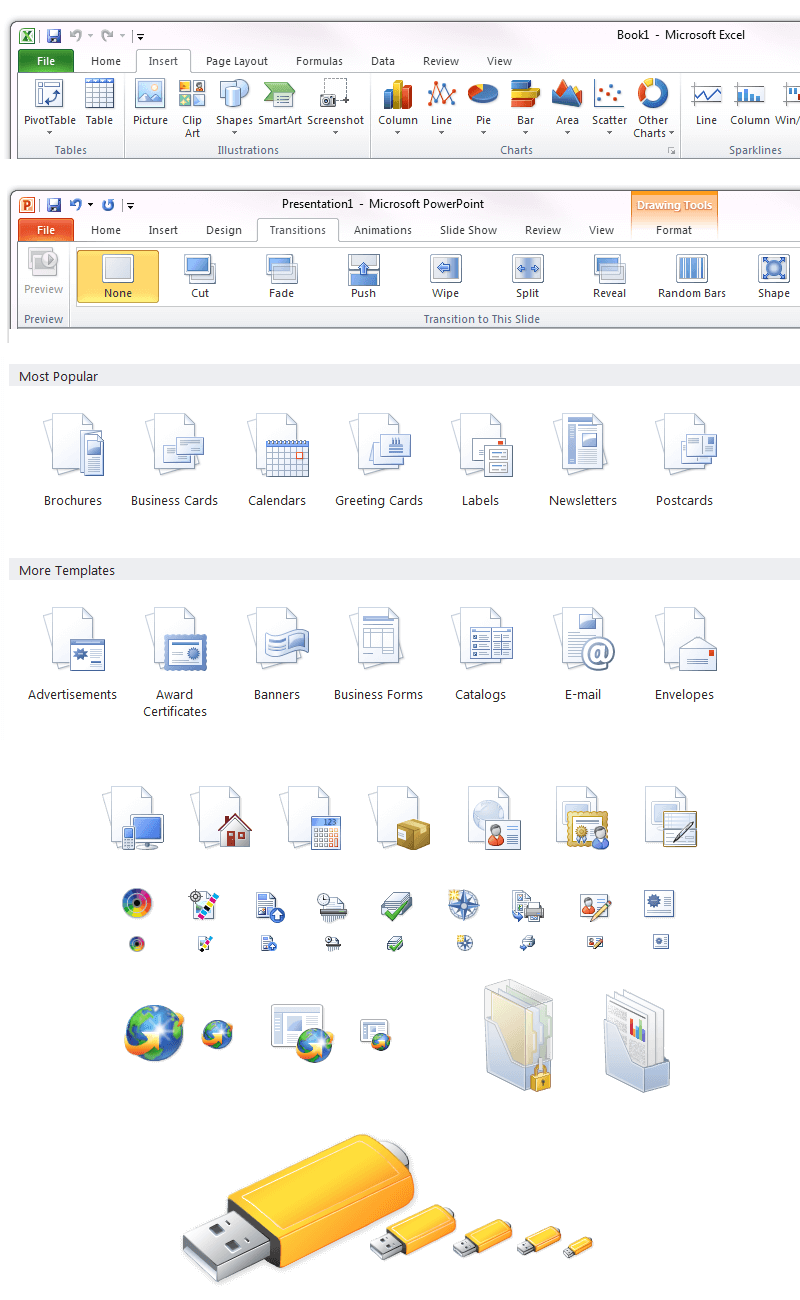Select the Fade transition

pyautogui.click(x=282, y=276)
